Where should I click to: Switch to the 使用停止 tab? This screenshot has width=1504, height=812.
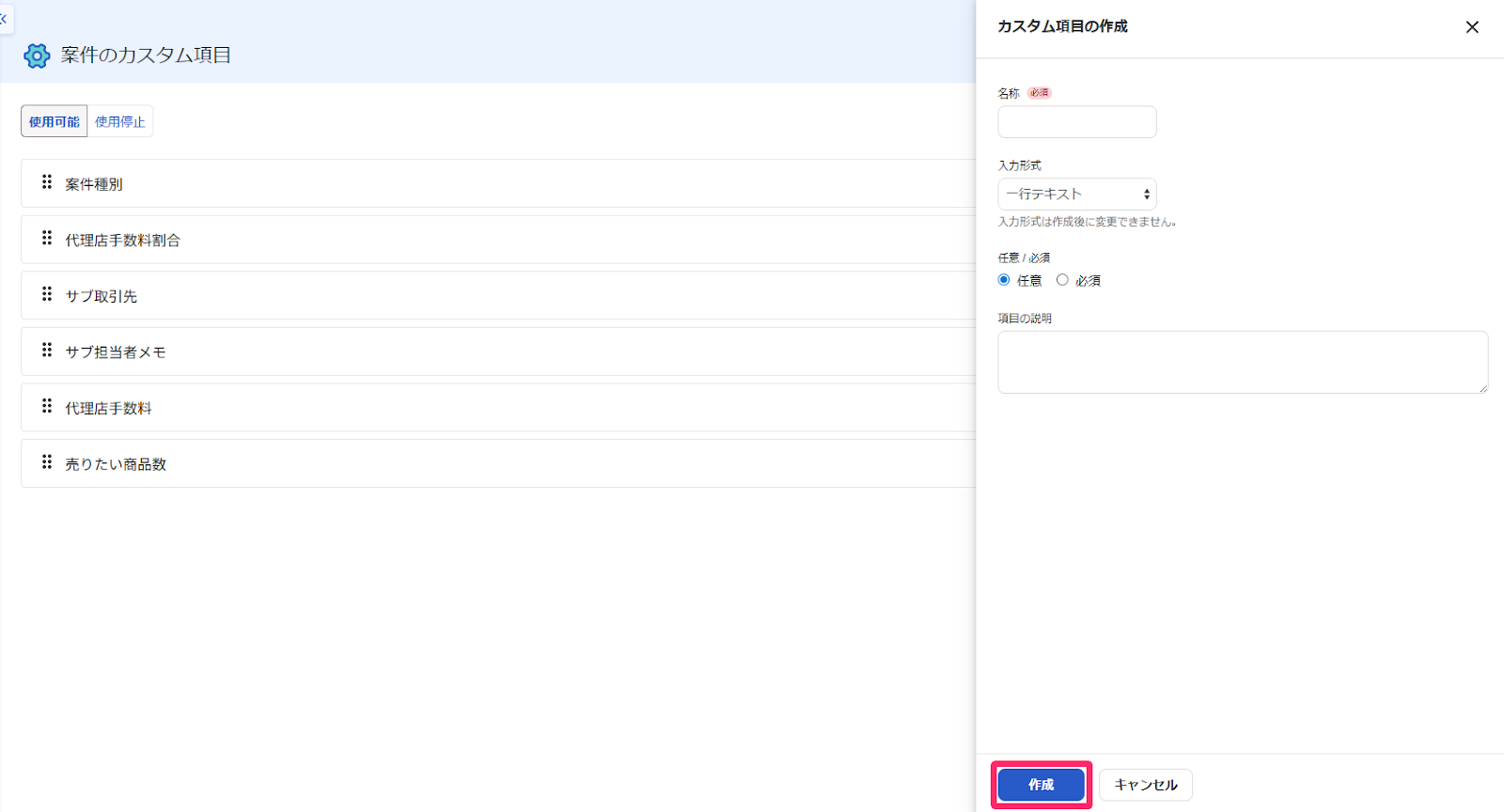[x=120, y=121]
